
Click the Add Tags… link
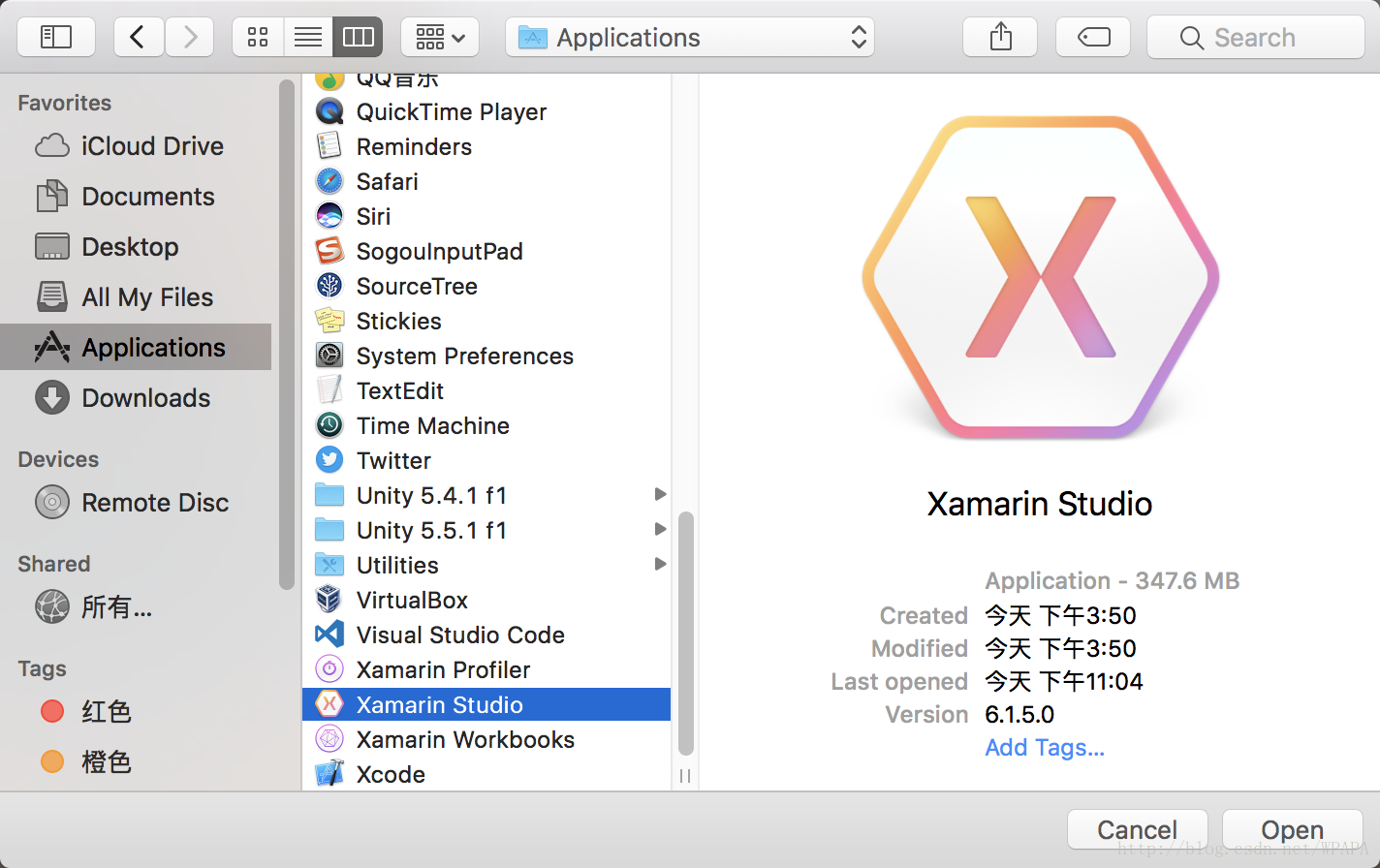pyautogui.click(x=1045, y=748)
